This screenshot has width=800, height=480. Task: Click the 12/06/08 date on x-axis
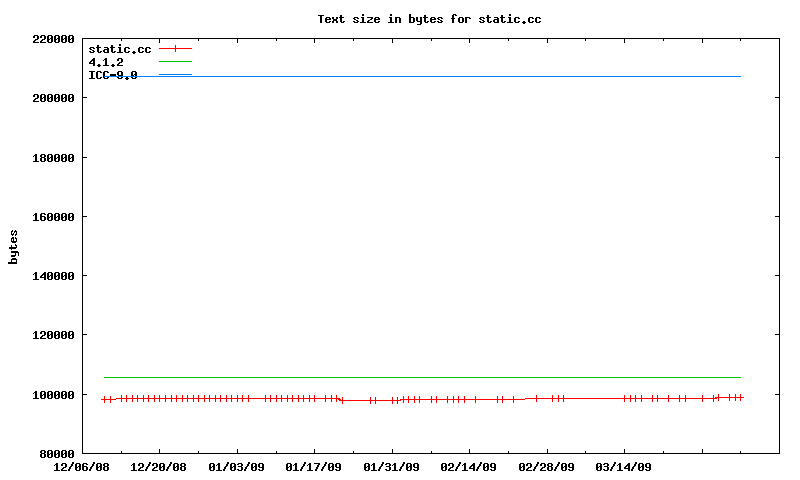81,467
